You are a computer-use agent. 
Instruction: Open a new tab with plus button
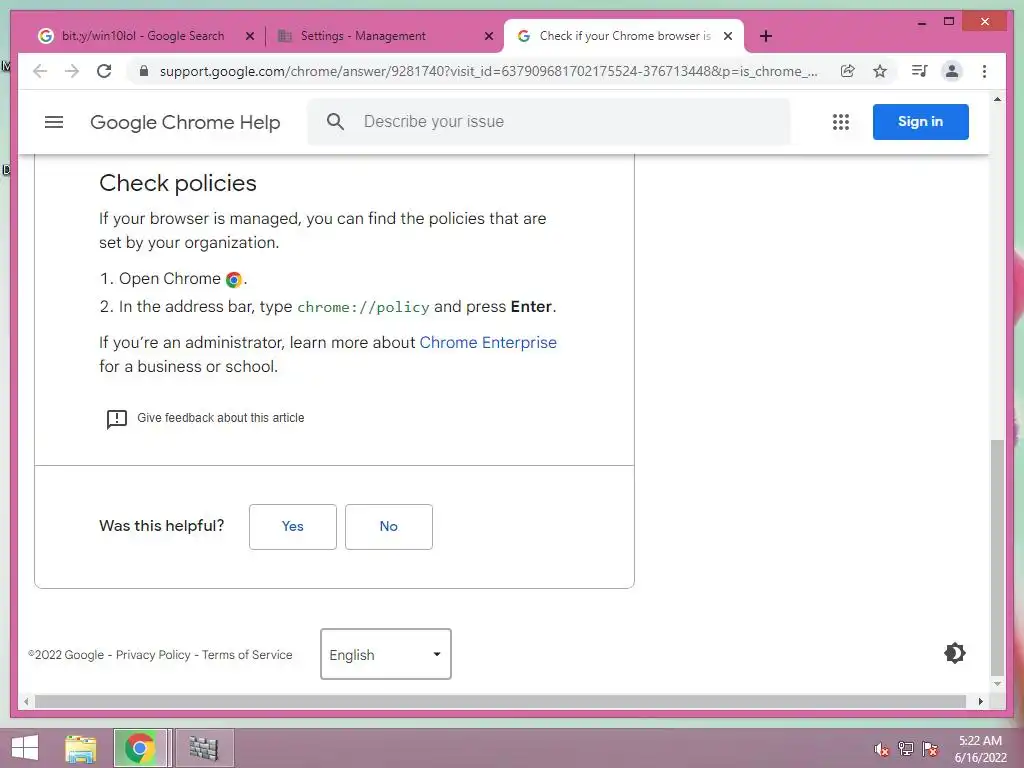click(x=766, y=36)
